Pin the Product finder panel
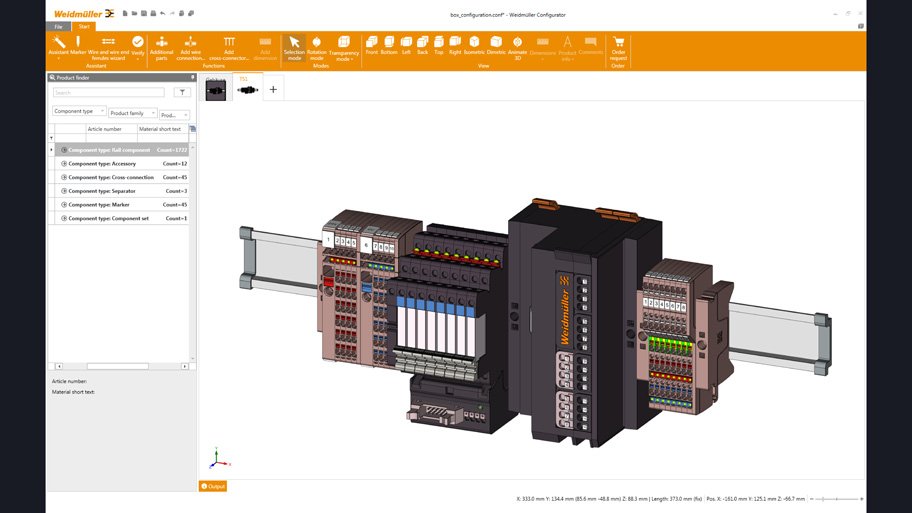This screenshot has width=912, height=513. tap(193, 77)
